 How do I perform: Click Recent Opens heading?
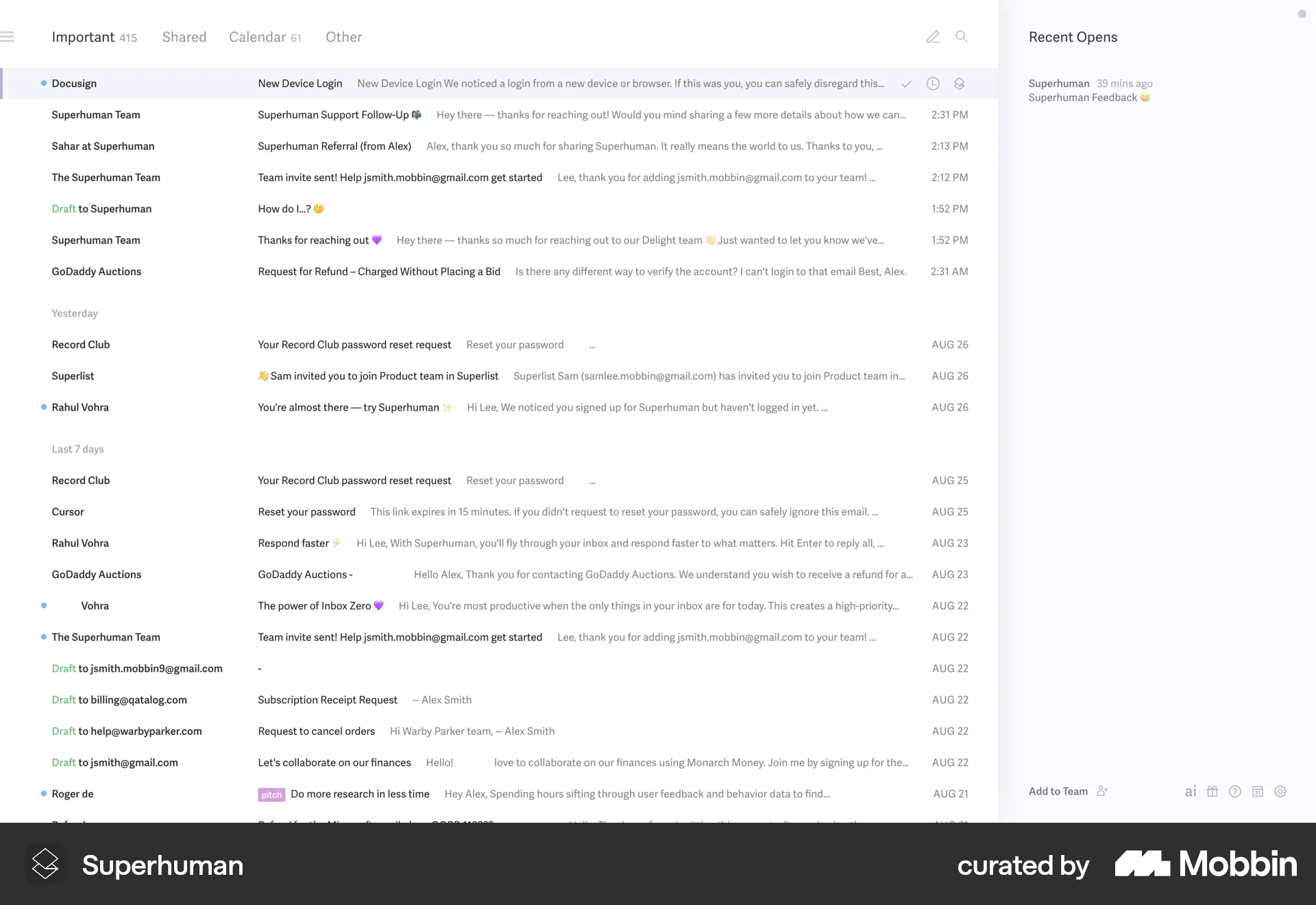pyautogui.click(x=1073, y=37)
